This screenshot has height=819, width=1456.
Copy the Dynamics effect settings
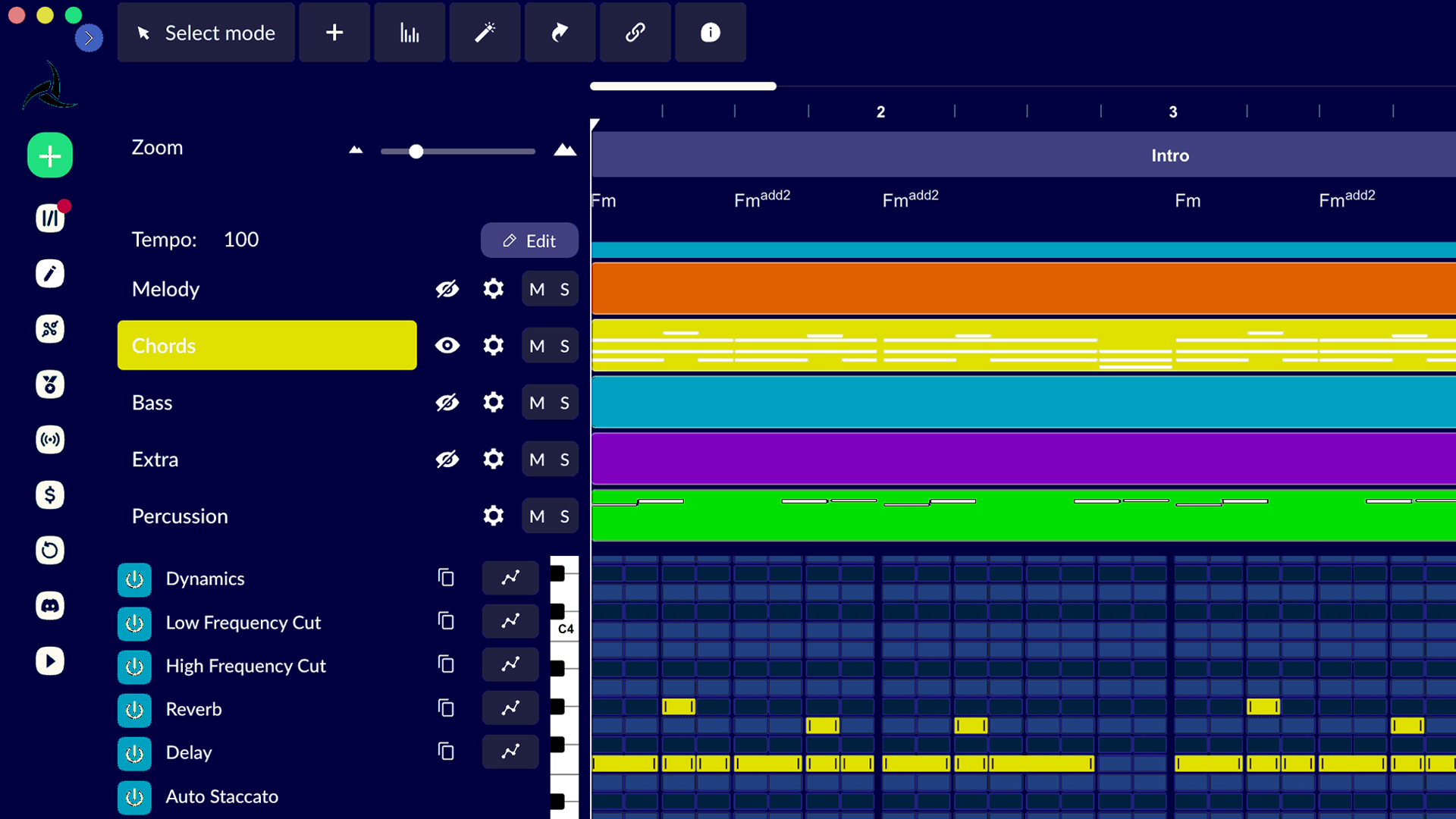point(446,577)
